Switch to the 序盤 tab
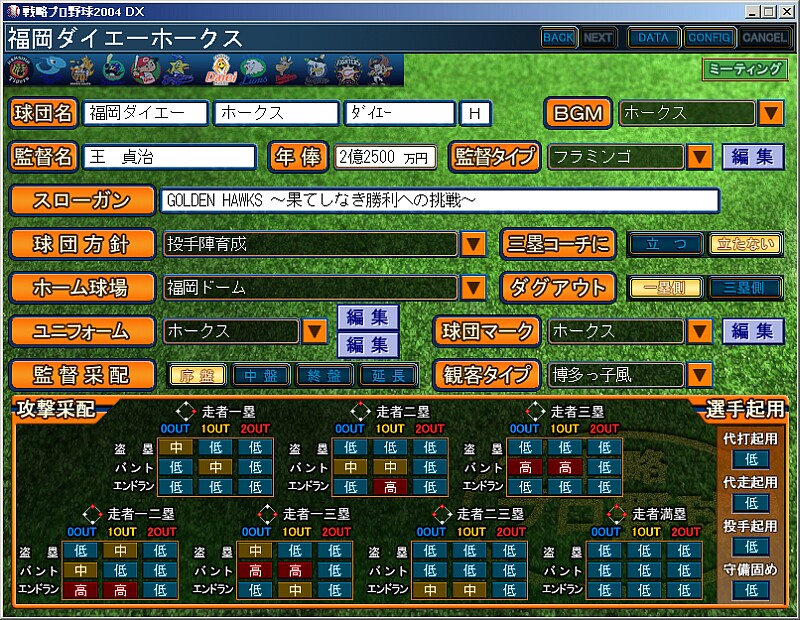 point(196,376)
